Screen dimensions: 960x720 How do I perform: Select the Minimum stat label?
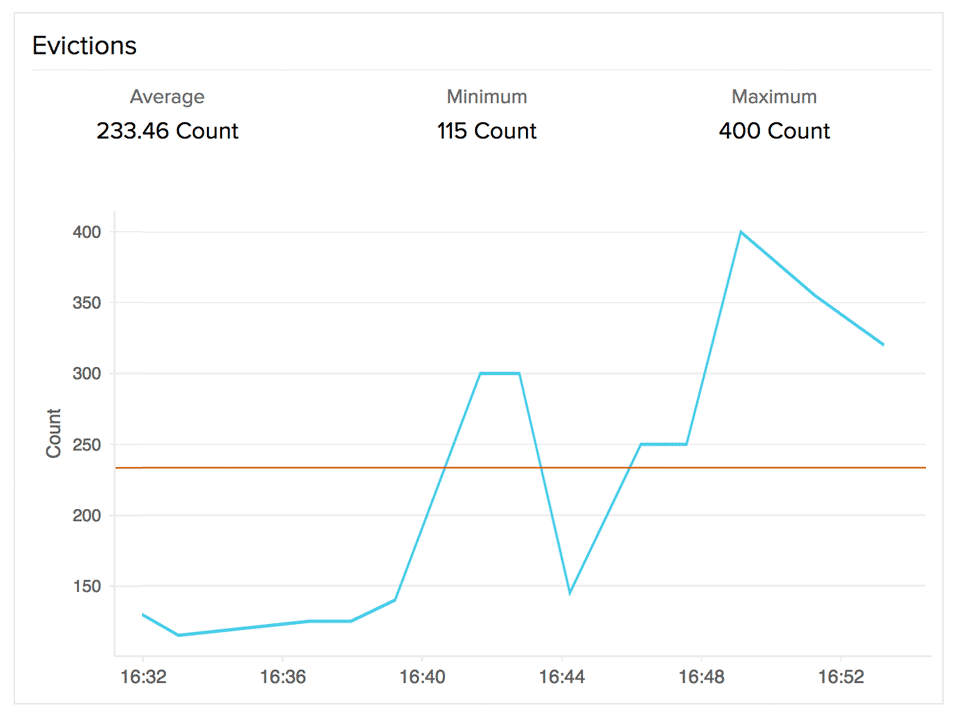click(487, 97)
